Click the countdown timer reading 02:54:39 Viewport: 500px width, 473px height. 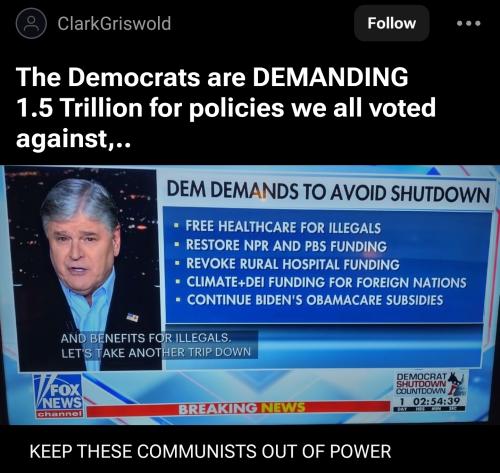[436, 401]
